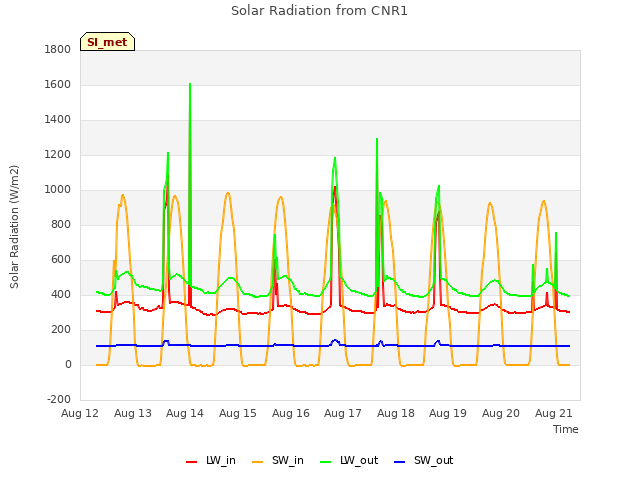
Task: Click the Aug 16 x-axis tick label
Action: tap(291, 413)
